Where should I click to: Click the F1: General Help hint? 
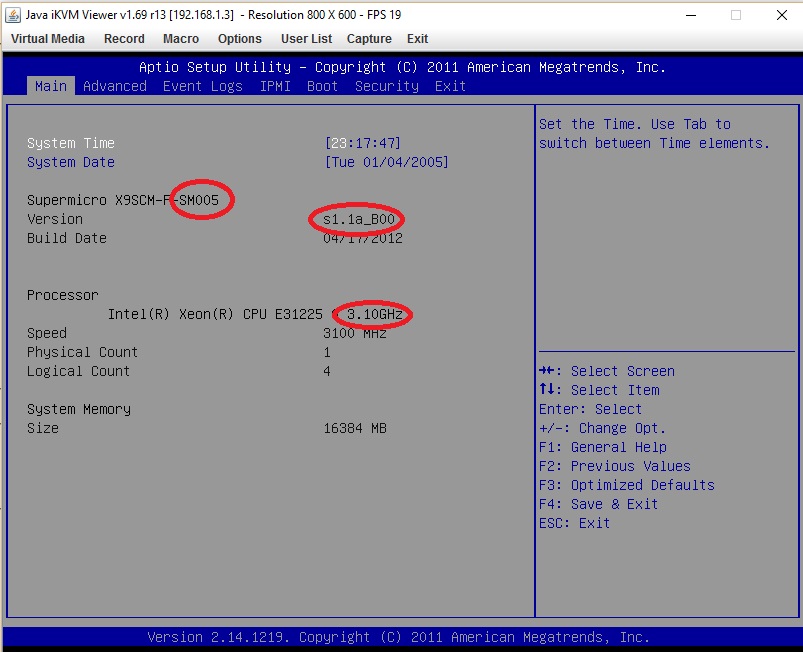(603, 447)
